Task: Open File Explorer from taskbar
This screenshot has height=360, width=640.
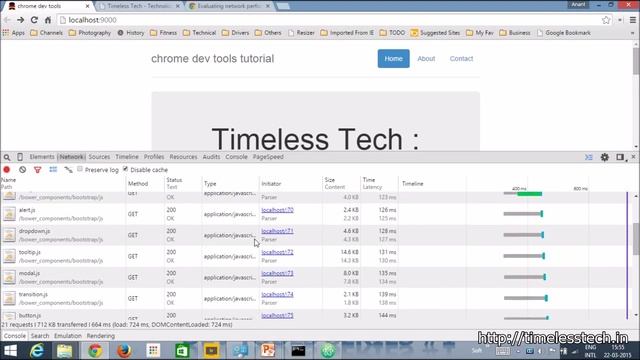Action: pos(64,351)
